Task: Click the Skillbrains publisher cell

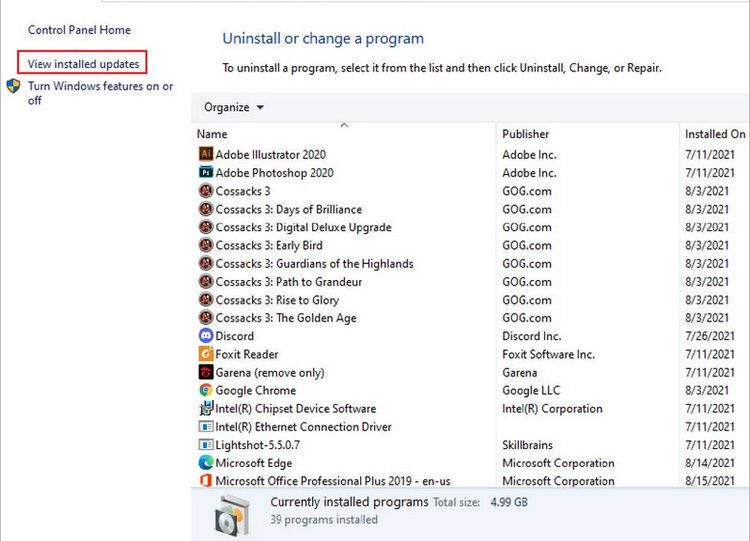Action: click(527, 445)
